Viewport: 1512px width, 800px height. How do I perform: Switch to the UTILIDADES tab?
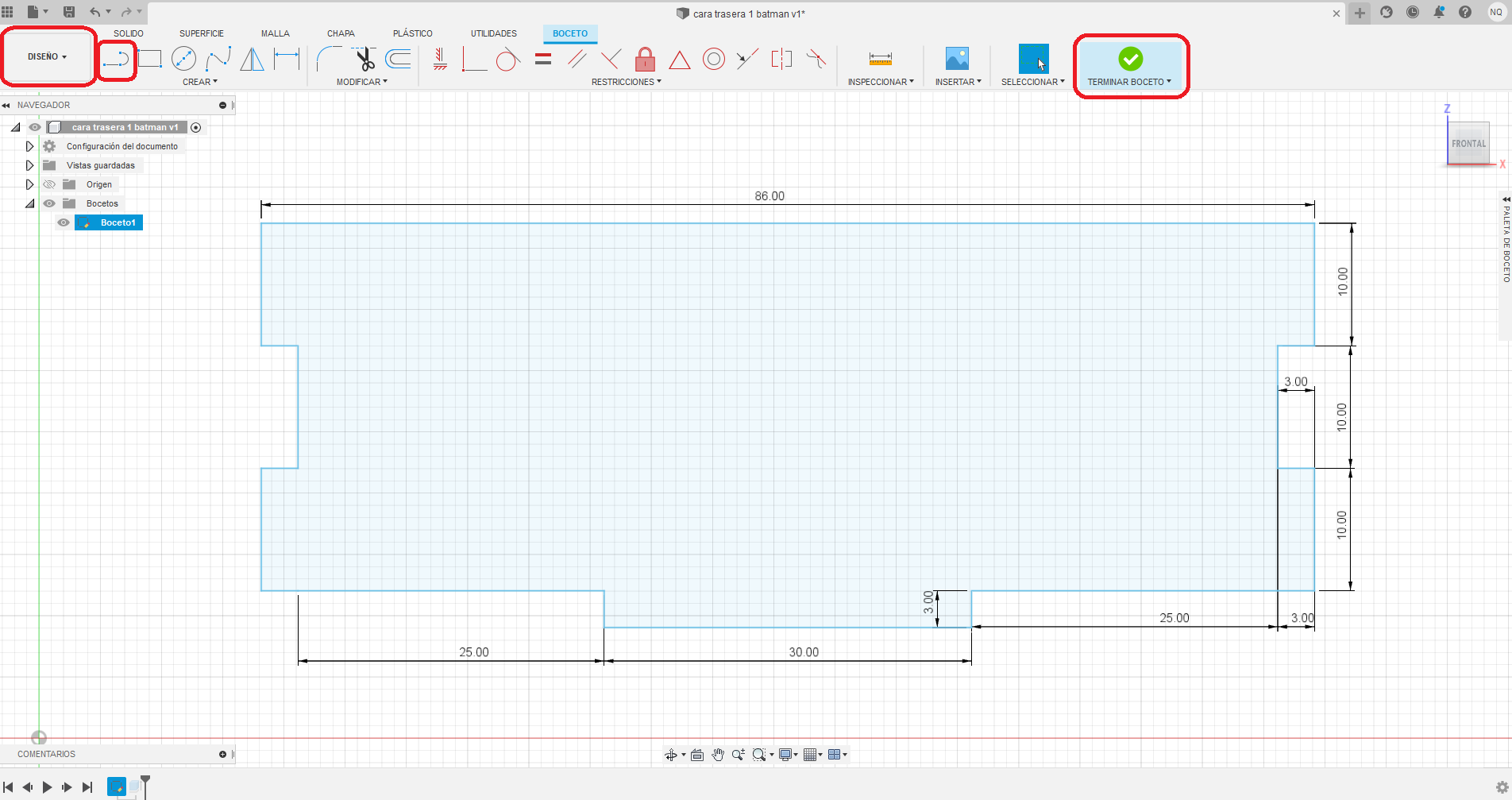coord(494,33)
